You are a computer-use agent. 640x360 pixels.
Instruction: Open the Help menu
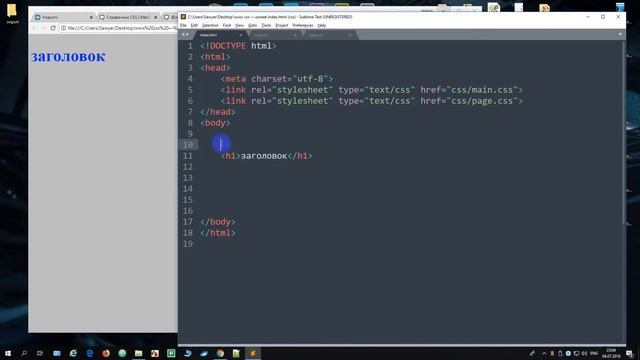[322, 25]
